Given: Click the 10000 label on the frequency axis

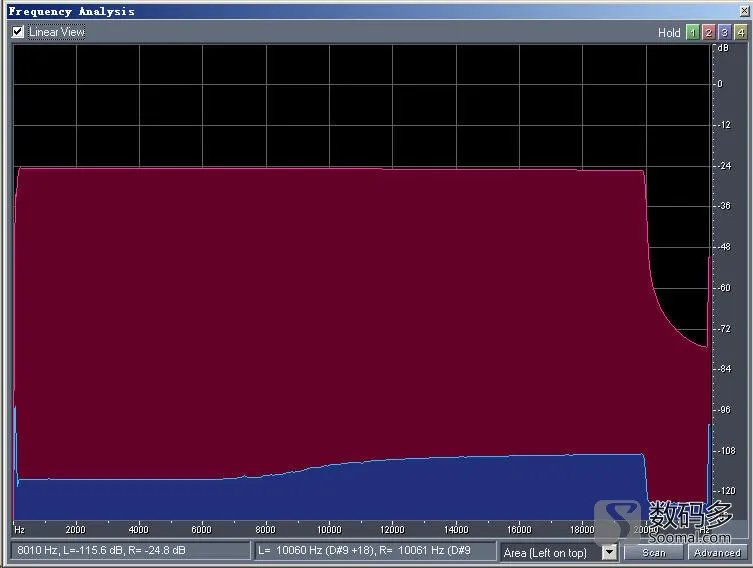Looking at the screenshot, I should 329,530.
